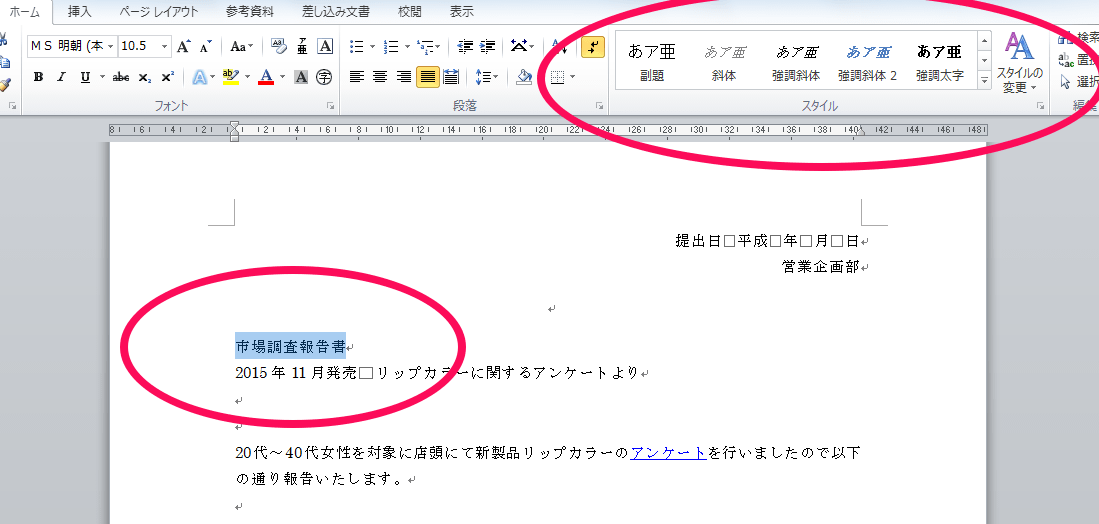The image size is (1099, 524).
Task: Toggle Italic formatting
Action: 61,77
